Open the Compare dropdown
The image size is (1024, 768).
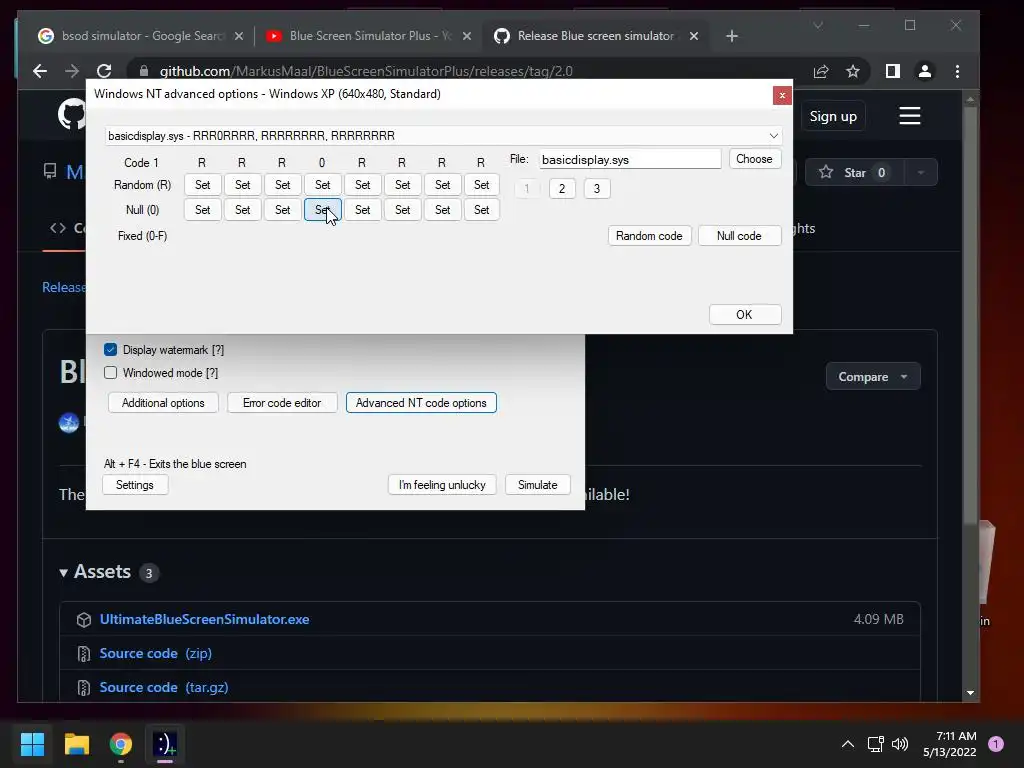tap(872, 377)
